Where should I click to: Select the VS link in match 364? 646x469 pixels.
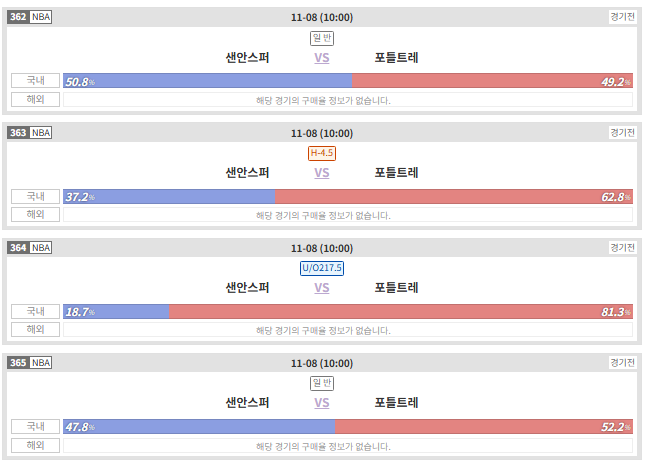coord(322,288)
